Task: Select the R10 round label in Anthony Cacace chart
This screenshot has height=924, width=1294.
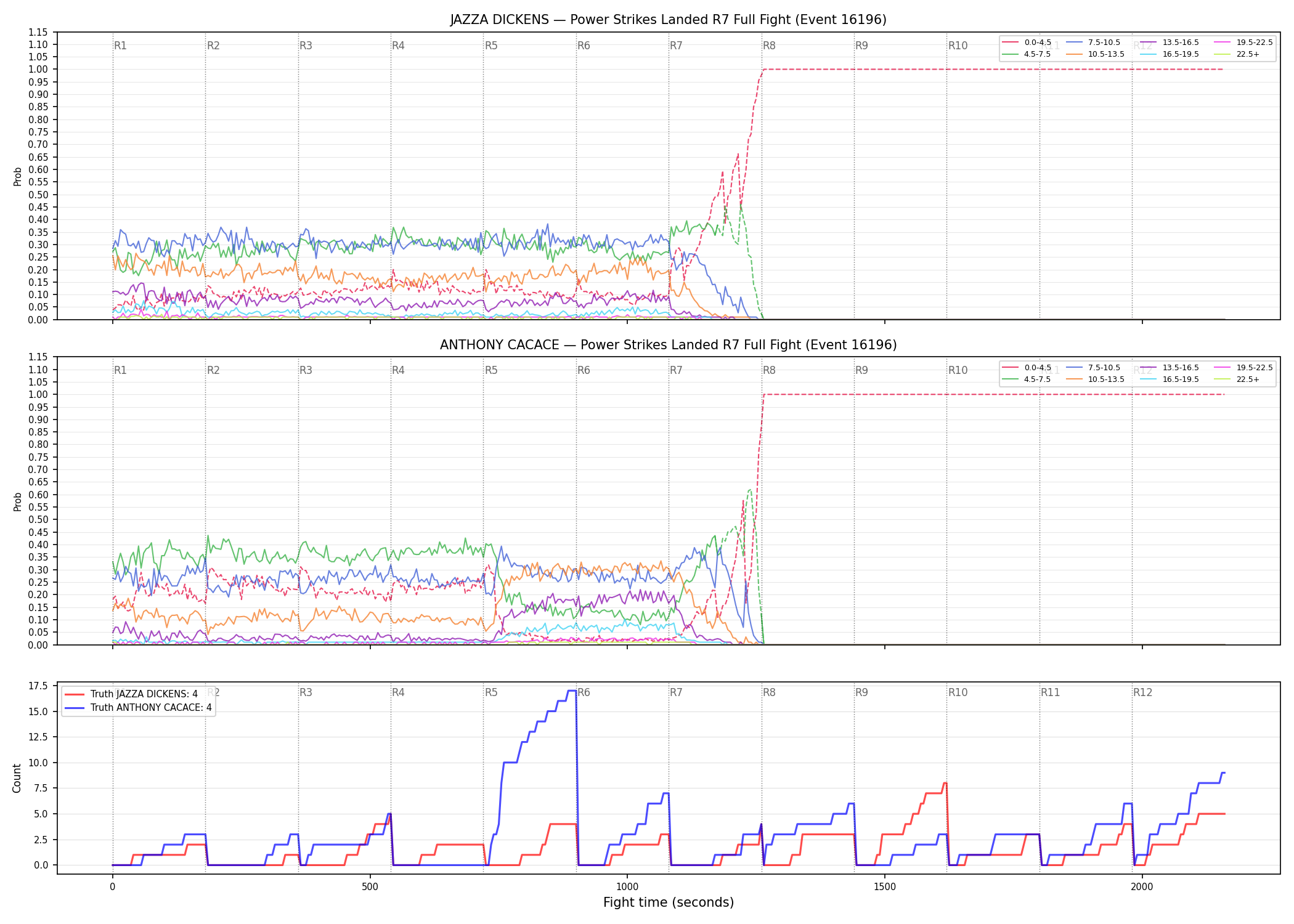Action: point(958,370)
